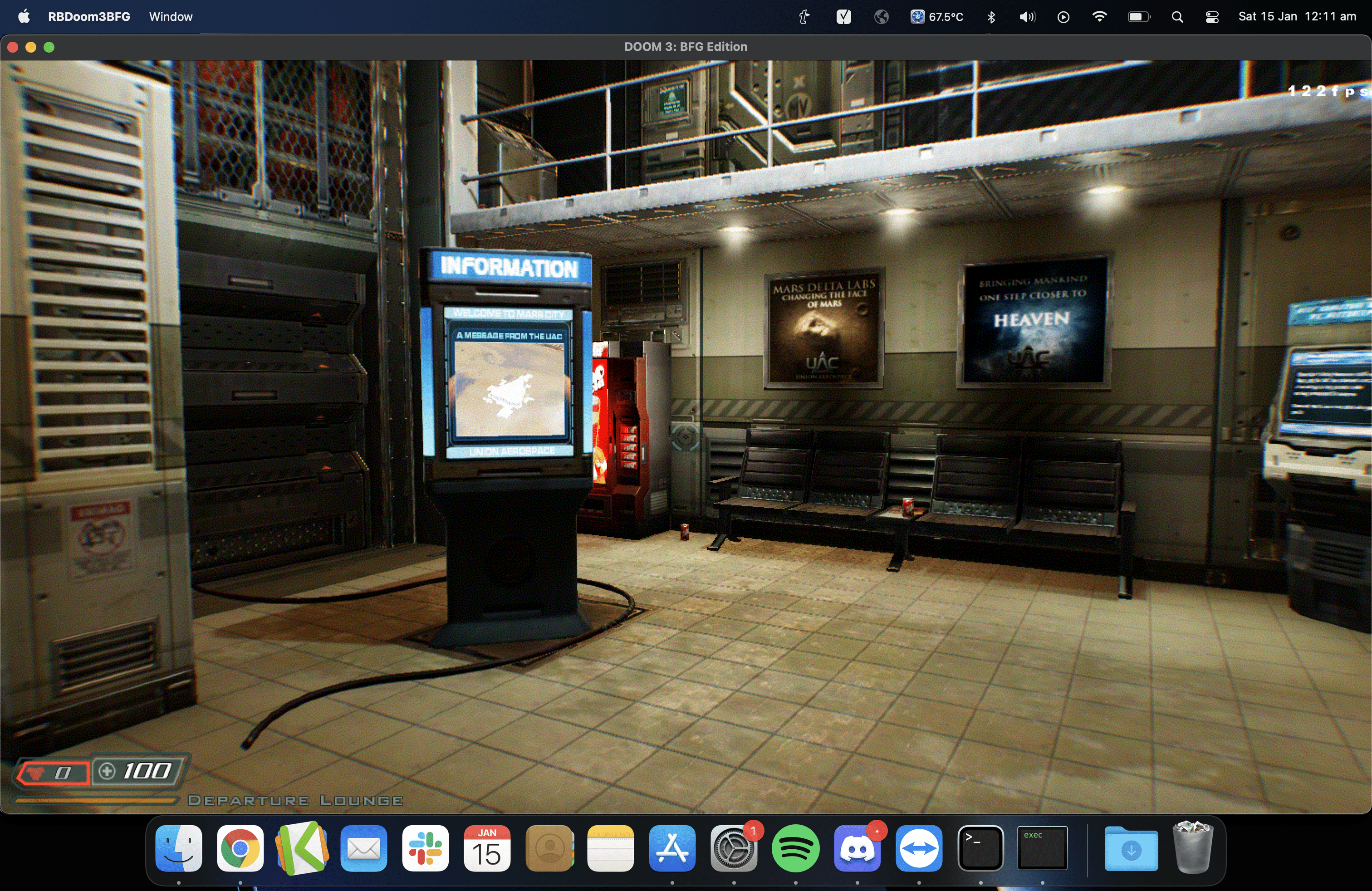Viewport: 1372px width, 891px height.
Task: Open Mail from the Dock
Action: 364,848
